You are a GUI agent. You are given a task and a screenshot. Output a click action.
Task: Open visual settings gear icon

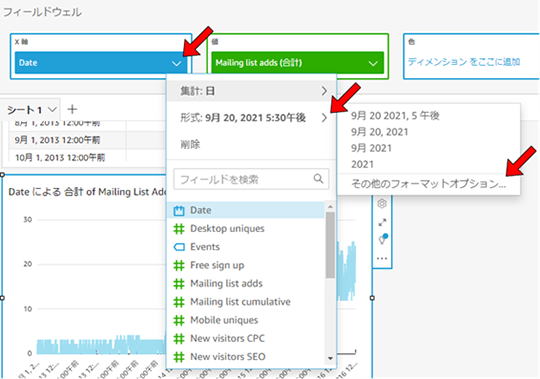click(382, 203)
